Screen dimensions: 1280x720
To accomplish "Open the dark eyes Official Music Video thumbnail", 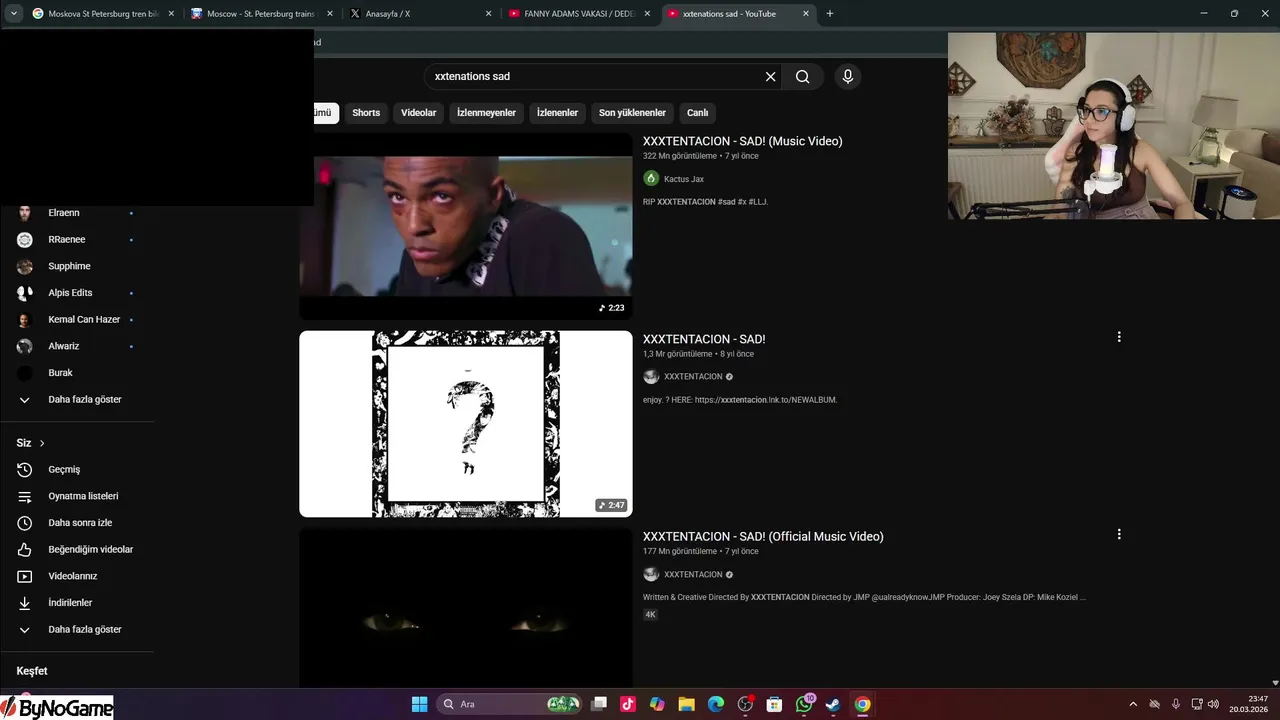I will pos(466,608).
